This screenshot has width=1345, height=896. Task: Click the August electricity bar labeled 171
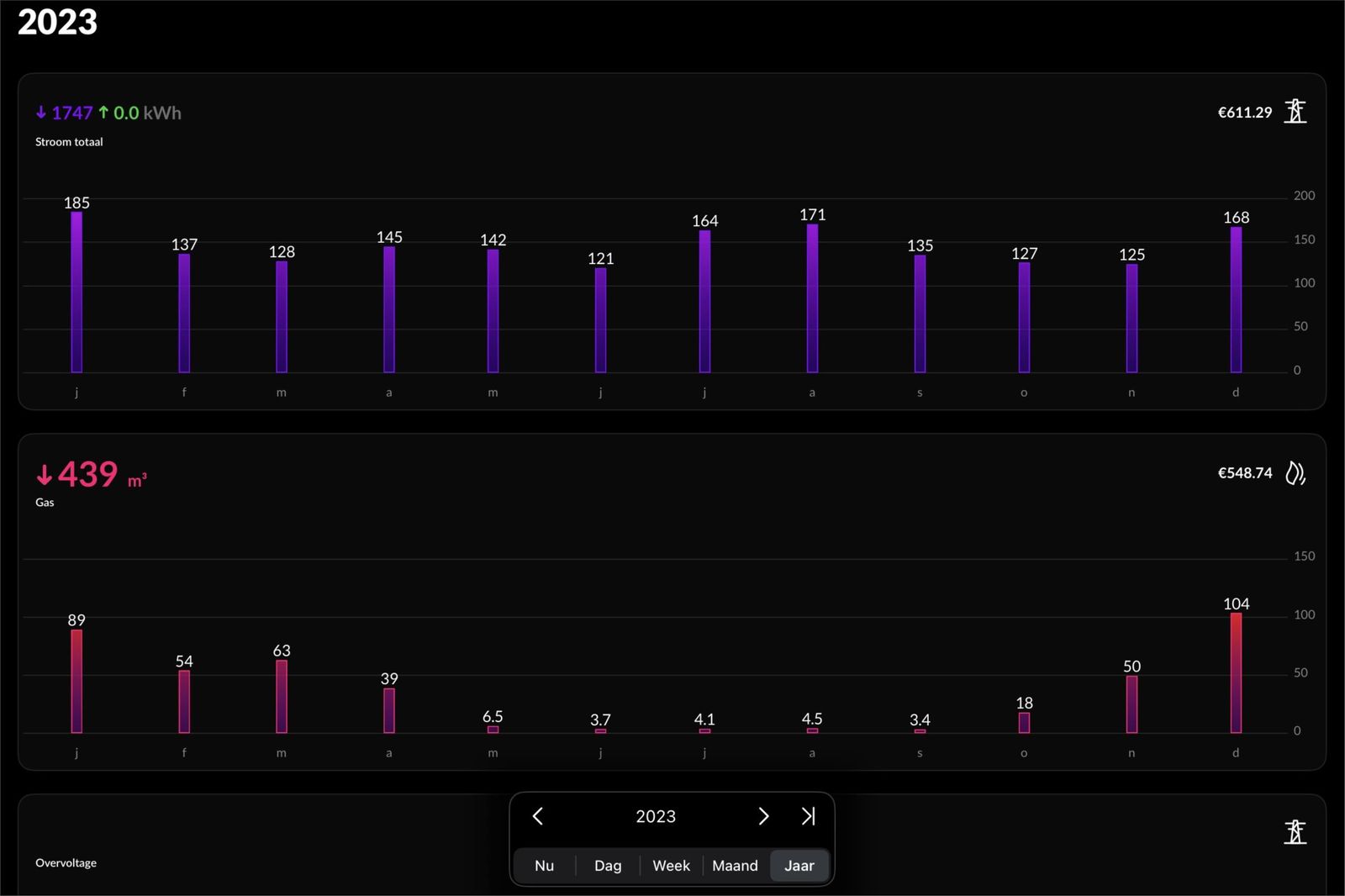pos(812,298)
